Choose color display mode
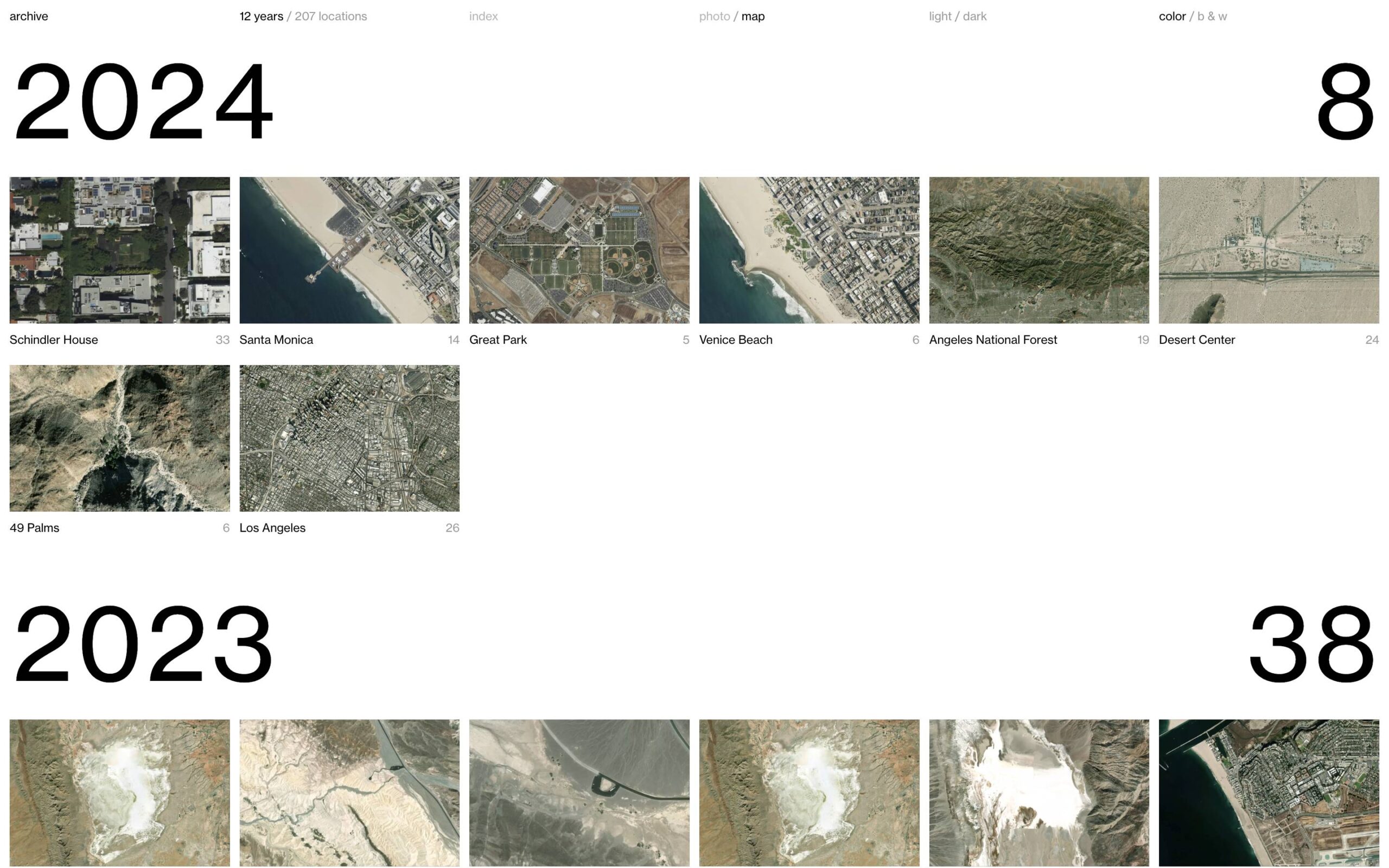This screenshot has width=1389, height=868. [x=1172, y=16]
